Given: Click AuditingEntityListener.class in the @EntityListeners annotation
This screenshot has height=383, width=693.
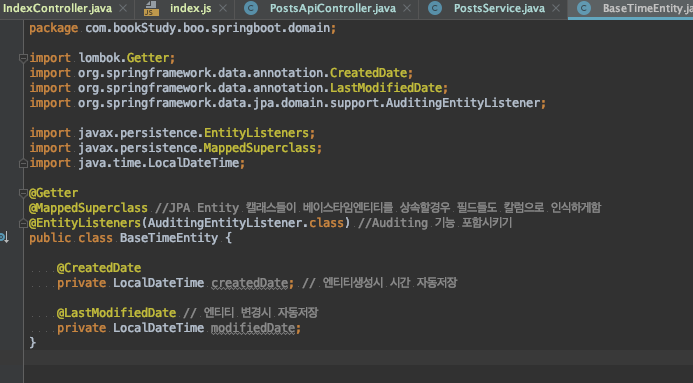Looking at the screenshot, I should click(x=245, y=223).
